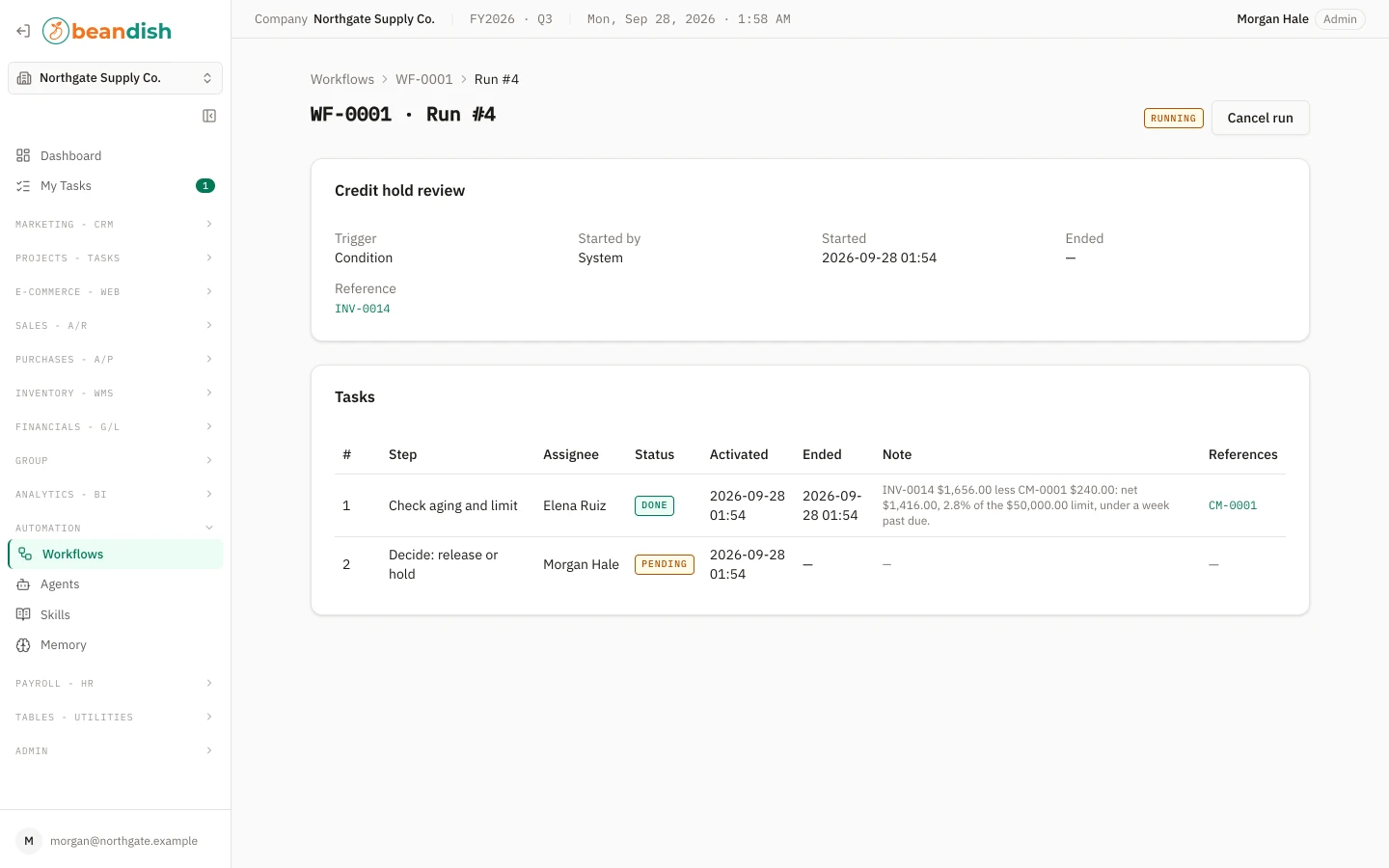Collapse the sidebar panel icon
1389x868 pixels.
click(x=209, y=116)
